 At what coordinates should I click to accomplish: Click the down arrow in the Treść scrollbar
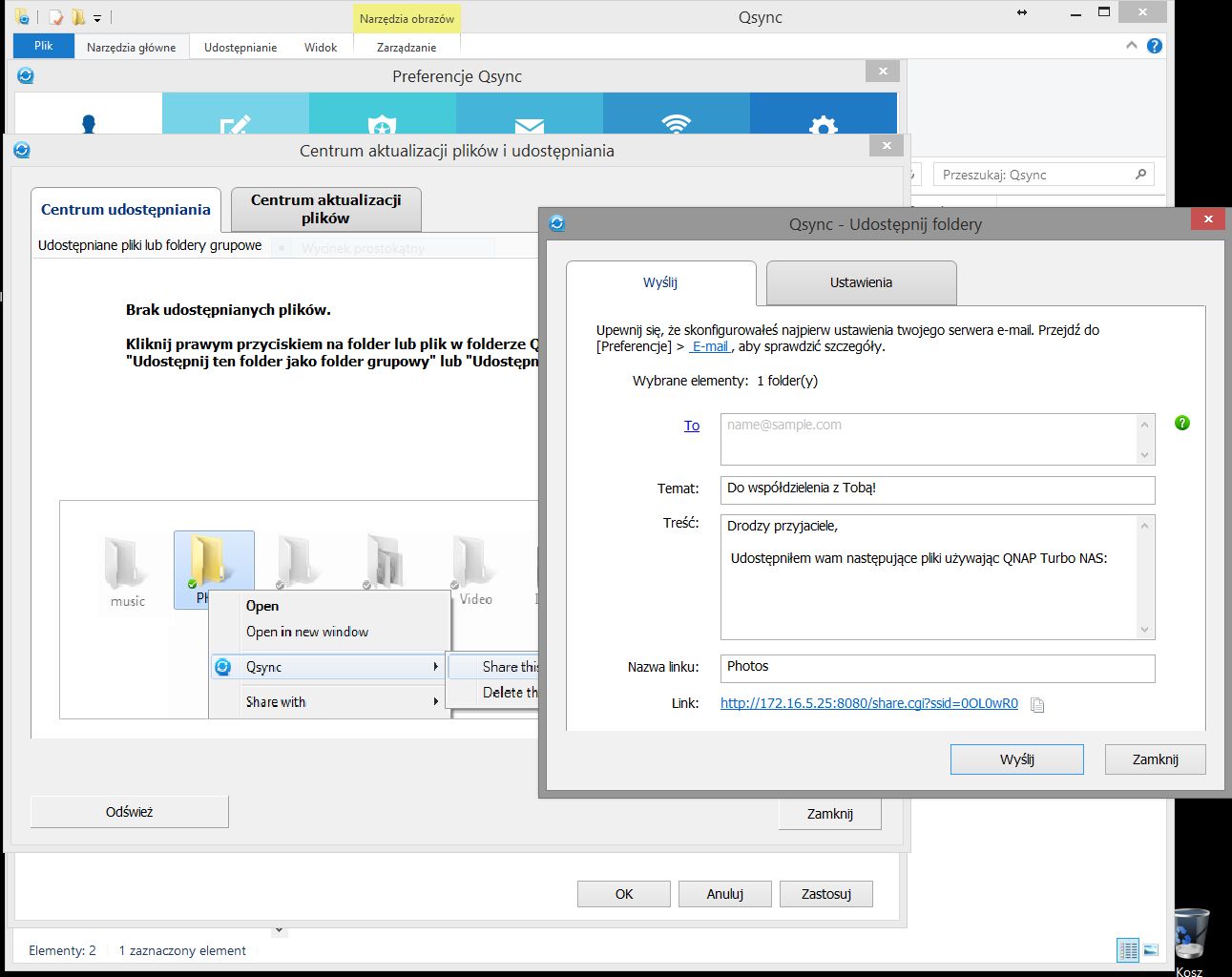click(1145, 629)
